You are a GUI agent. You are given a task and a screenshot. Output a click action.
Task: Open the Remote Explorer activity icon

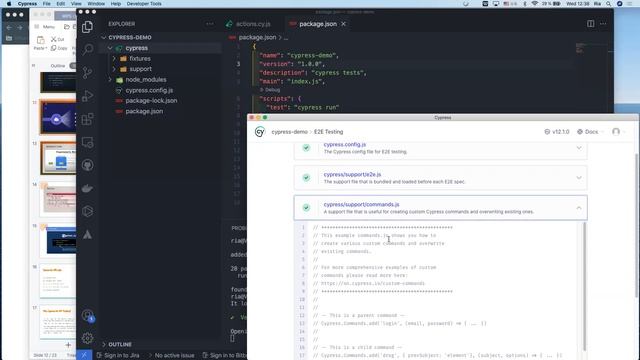click(87, 142)
